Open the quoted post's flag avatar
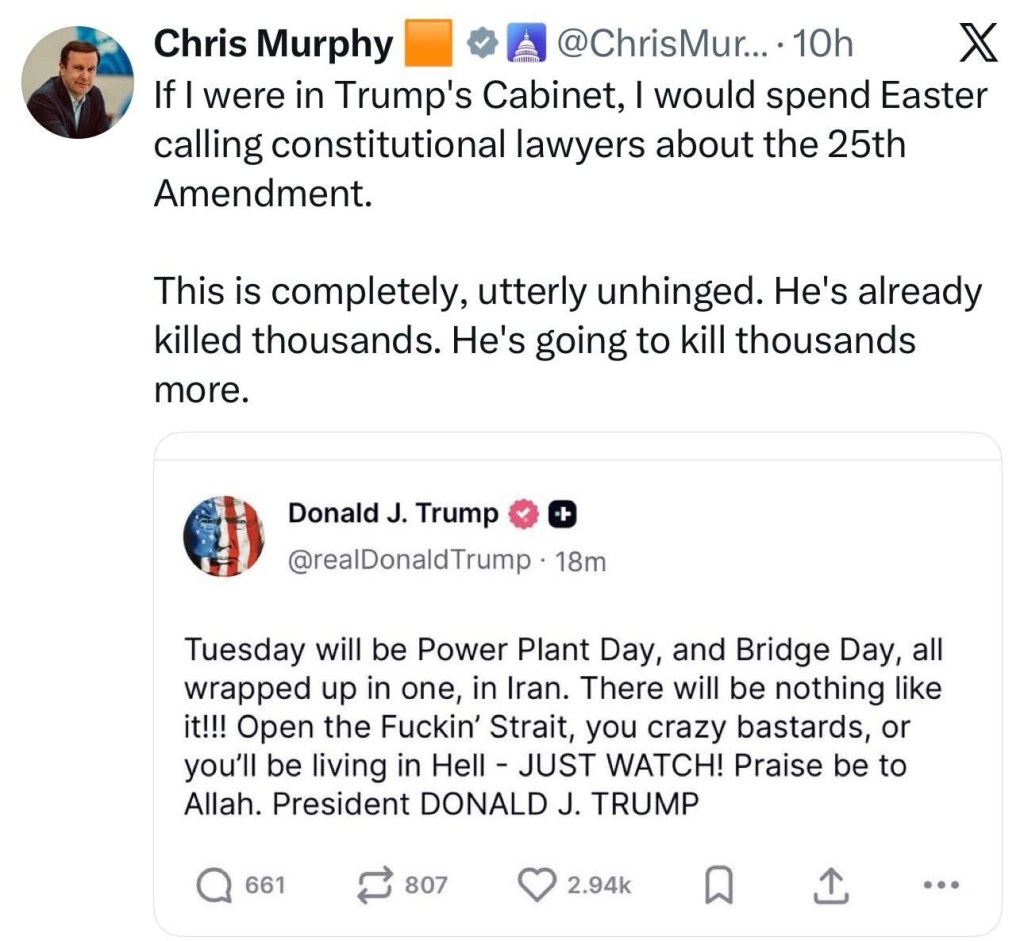The height and width of the screenshot is (941, 1024). (223, 537)
